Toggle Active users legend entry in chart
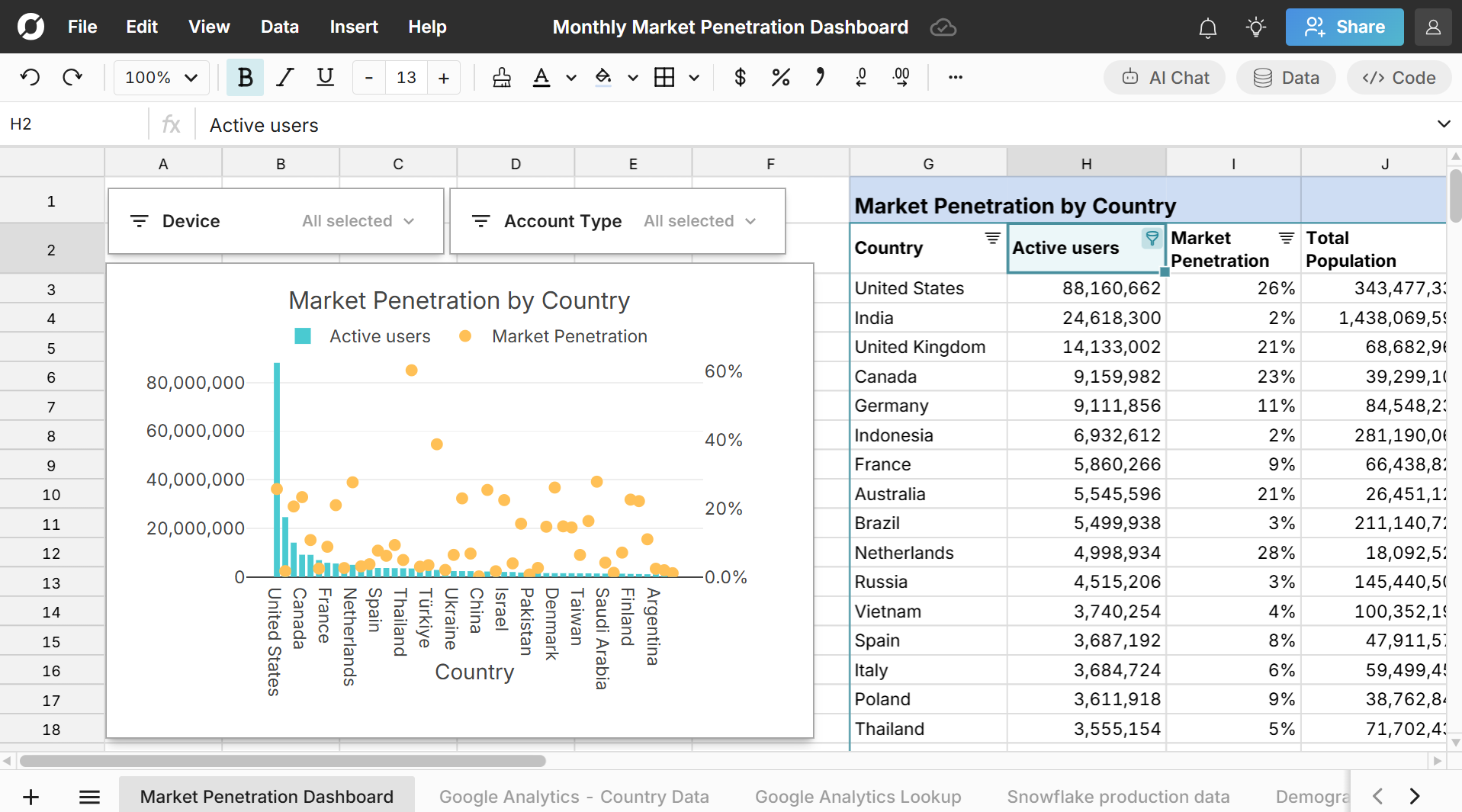This screenshot has width=1462, height=812. click(362, 336)
